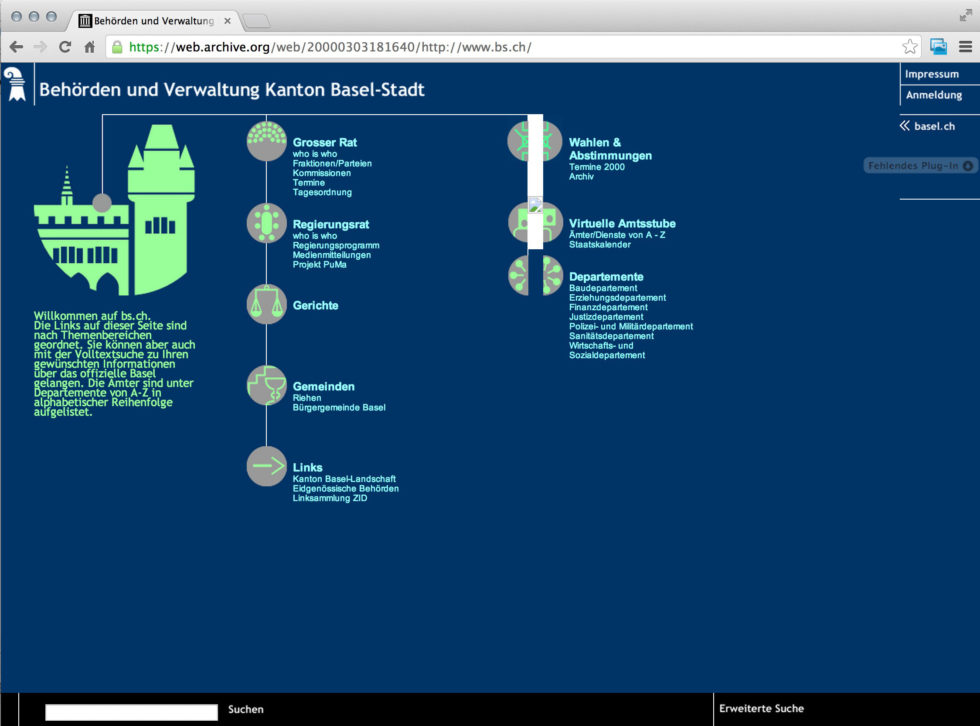Open the Impressum menu item
The height and width of the screenshot is (726, 980).
click(932, 74)
